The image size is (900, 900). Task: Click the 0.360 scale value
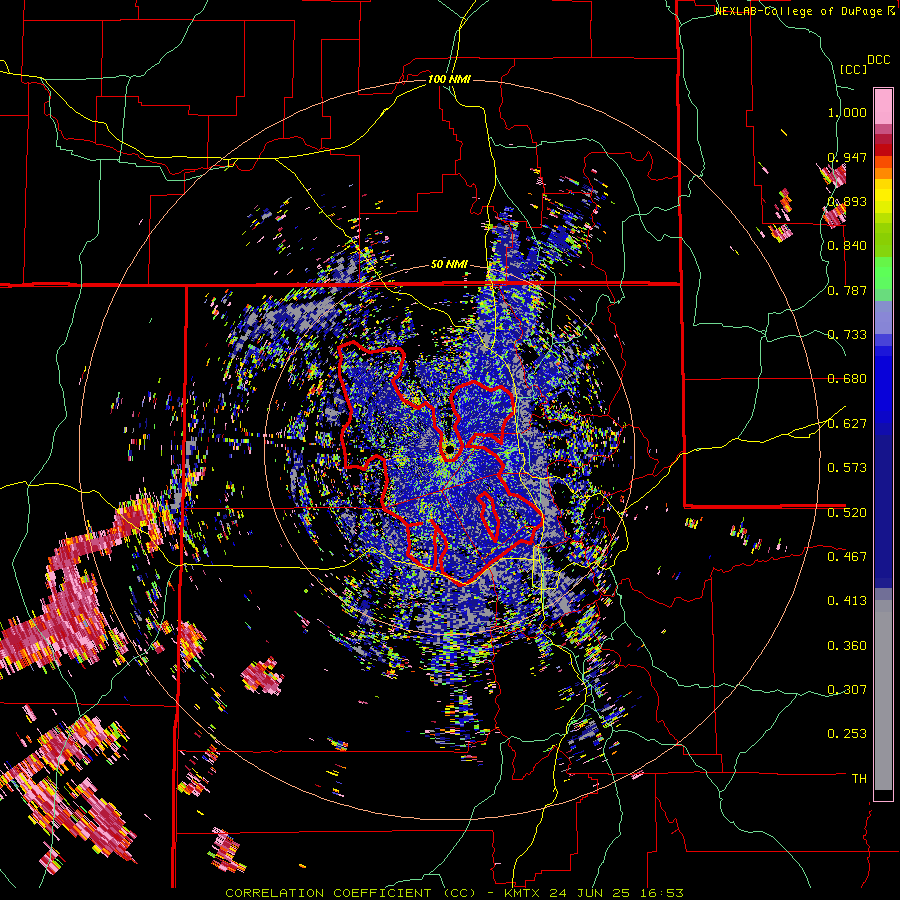point(847,646)
